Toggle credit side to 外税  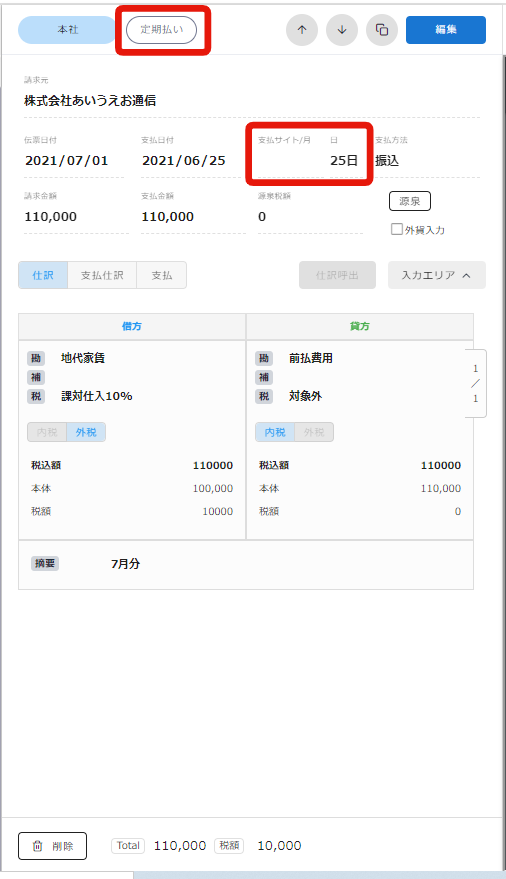314,432
